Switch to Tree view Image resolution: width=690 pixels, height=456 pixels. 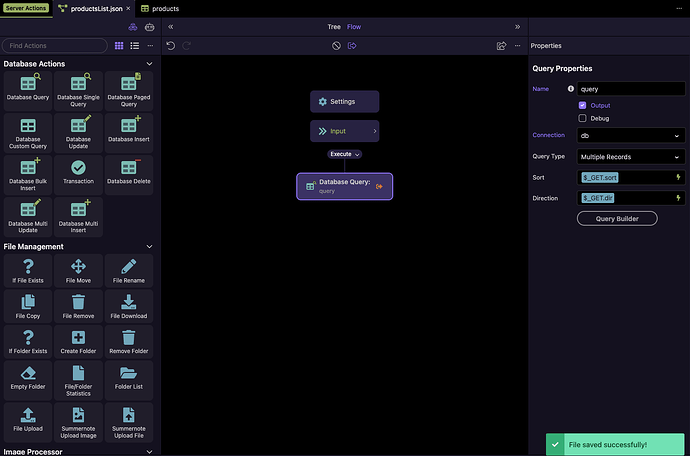click(x=334, y=27)
